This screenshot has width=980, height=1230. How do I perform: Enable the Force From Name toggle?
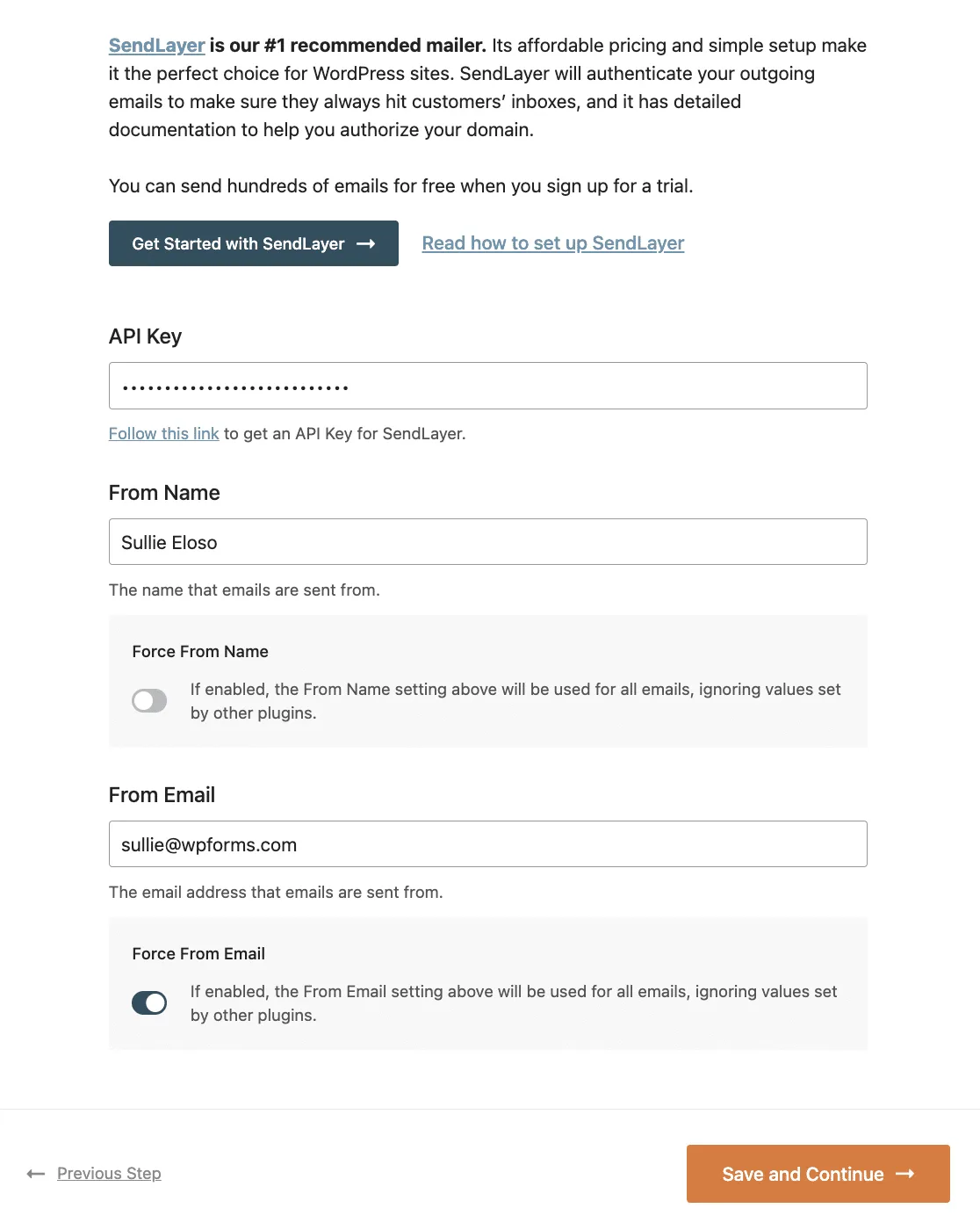click(x=149, y=700)
